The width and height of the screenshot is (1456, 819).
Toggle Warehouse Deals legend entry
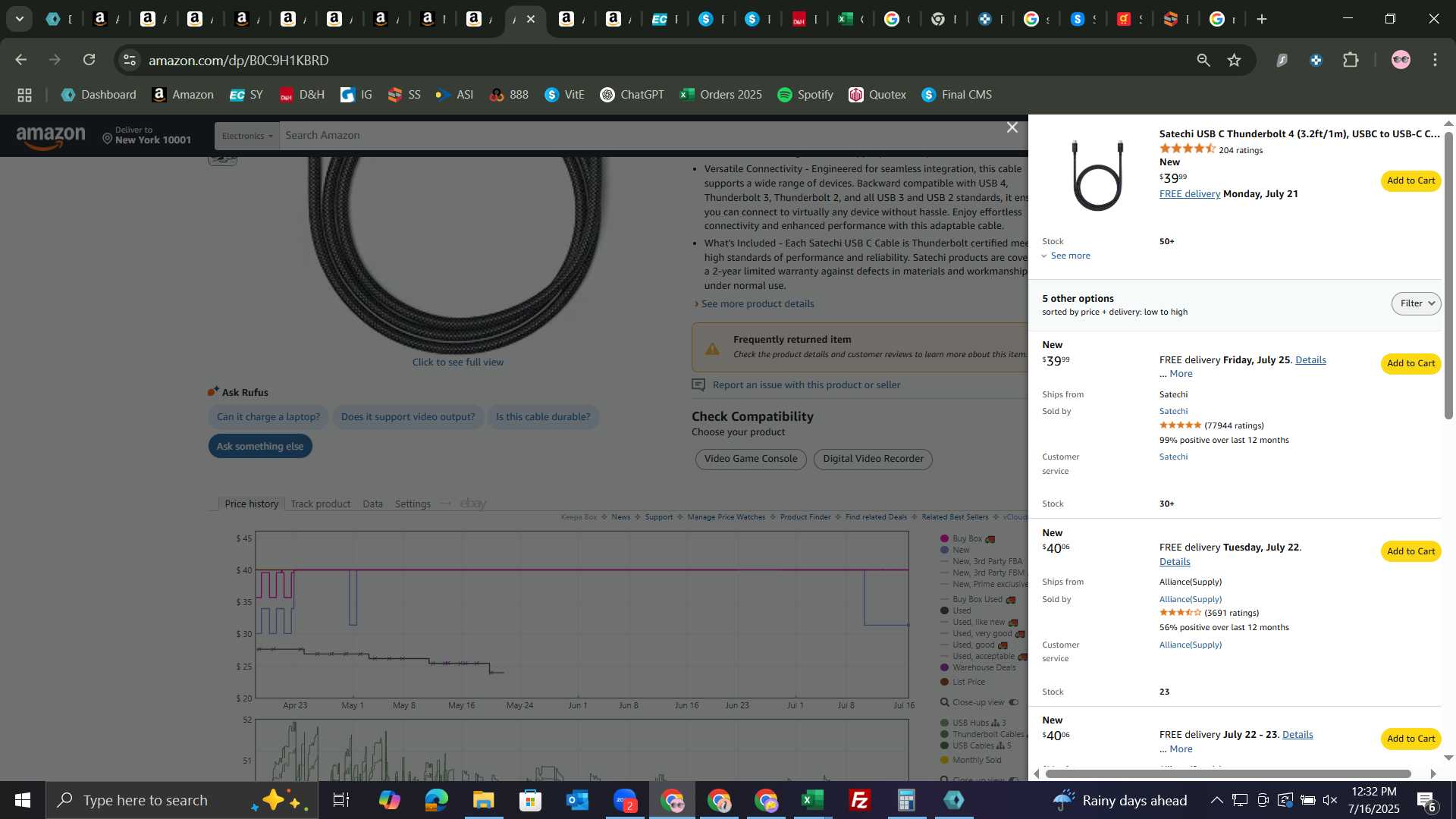978,667
